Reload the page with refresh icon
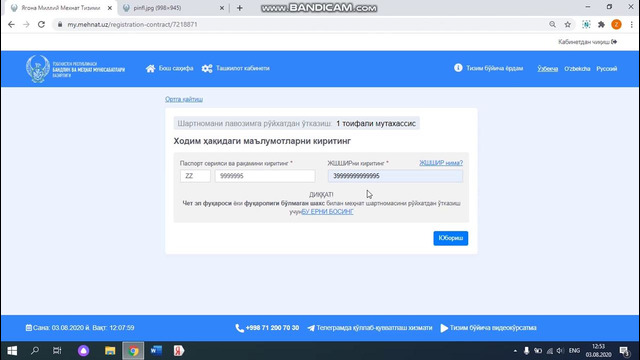The image size is (640, 360). [x=41, y=24]
